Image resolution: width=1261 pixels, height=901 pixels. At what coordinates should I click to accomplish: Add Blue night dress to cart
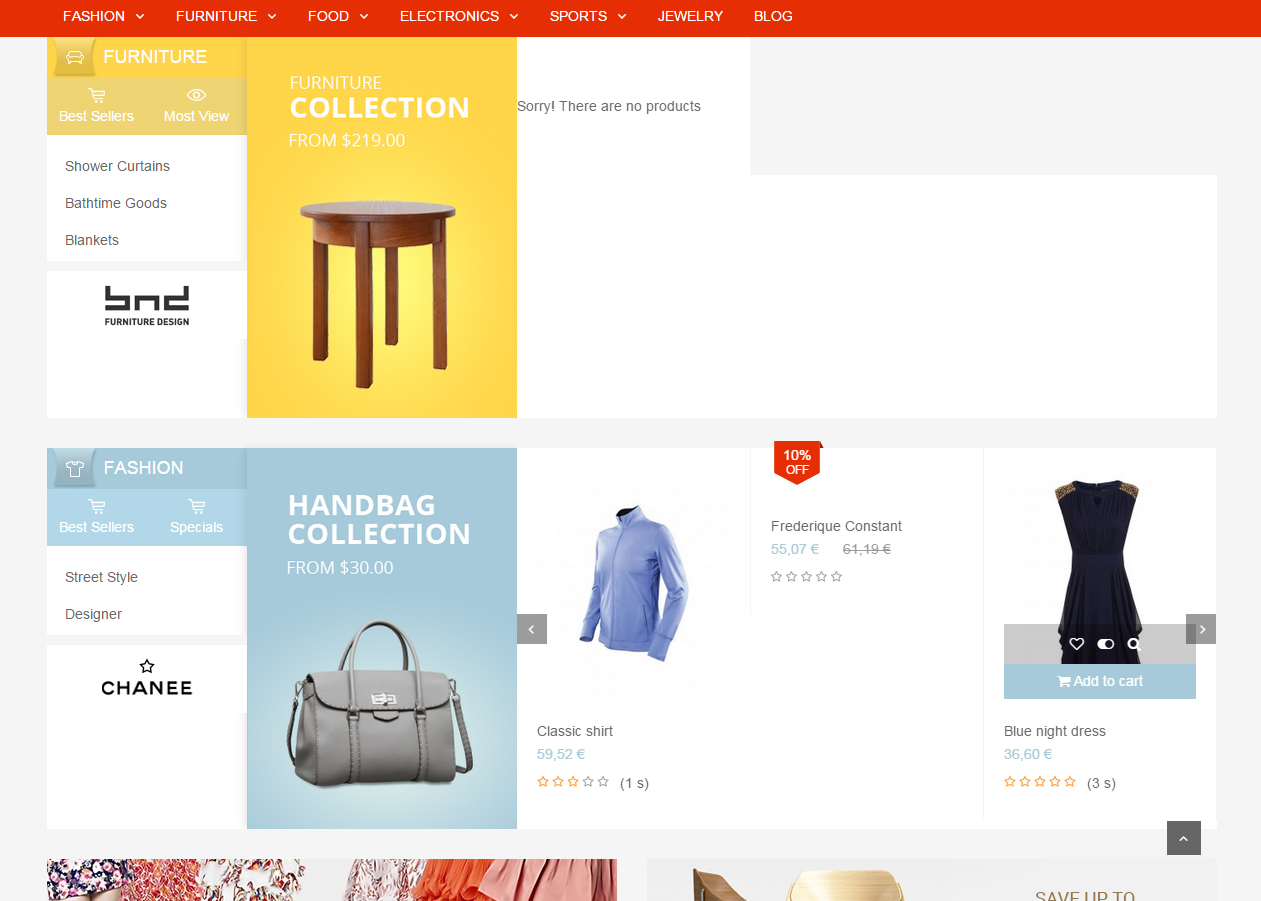click(x=1099, y=681)
